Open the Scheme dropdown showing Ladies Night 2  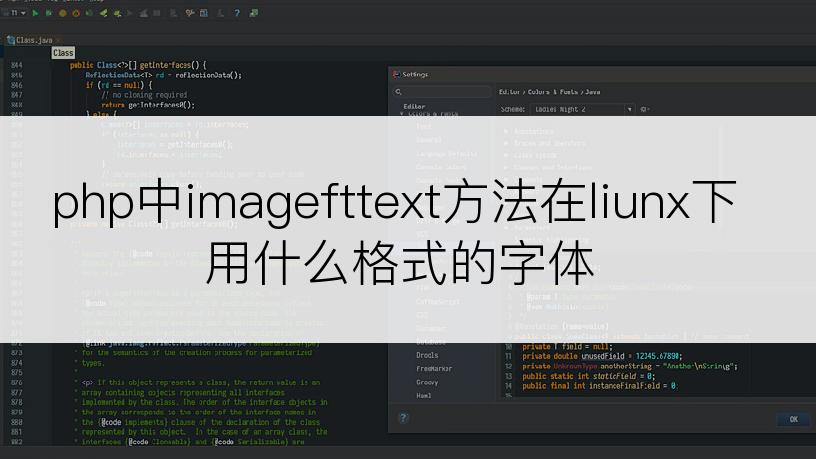(582, 109)
